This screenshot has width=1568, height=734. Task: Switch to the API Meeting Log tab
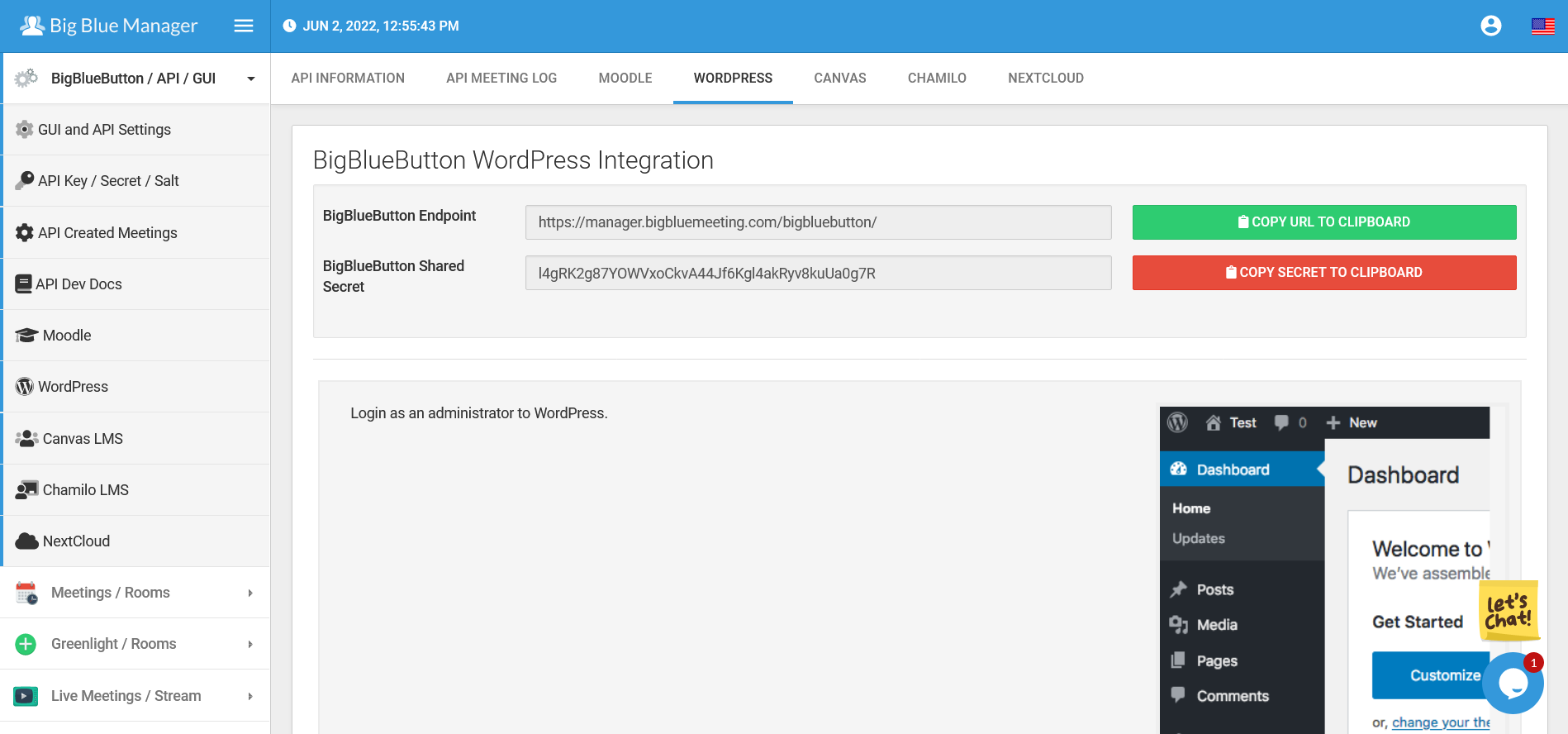coord(501,79)
